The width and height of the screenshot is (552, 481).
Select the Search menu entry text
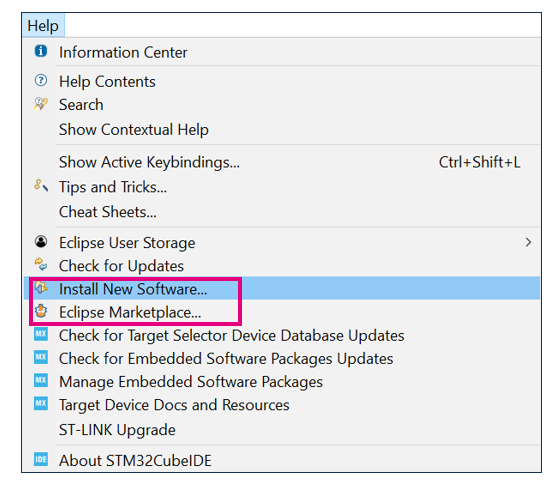point(81,105)
